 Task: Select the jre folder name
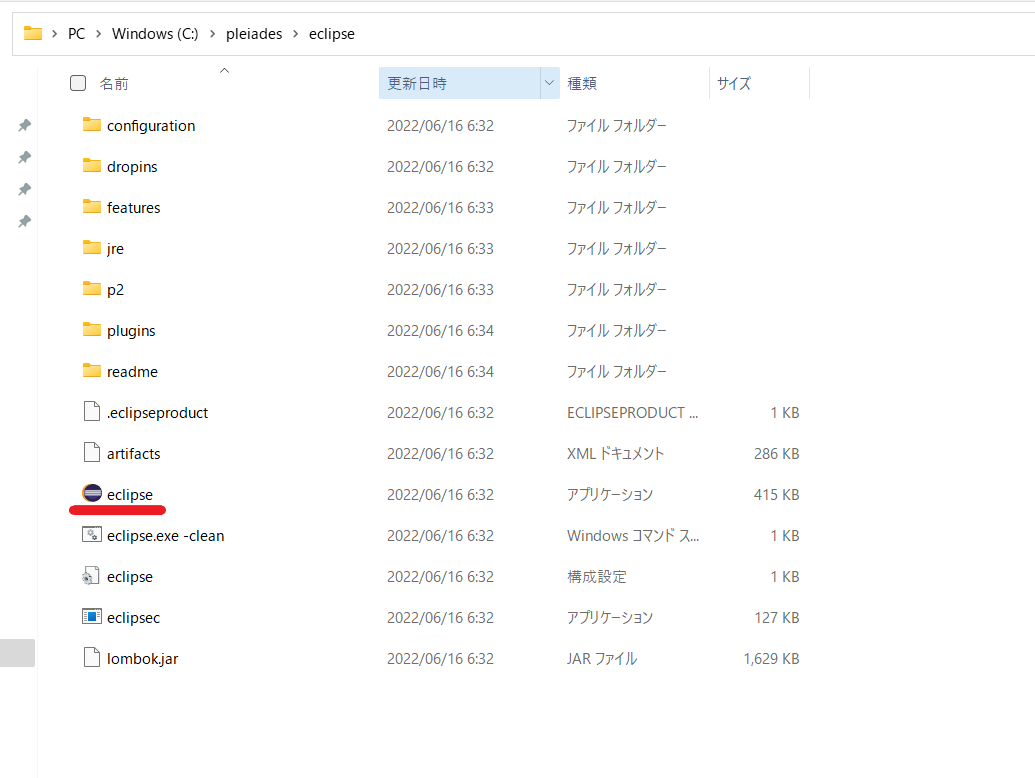pyautogui.click(x=116, y=249)
